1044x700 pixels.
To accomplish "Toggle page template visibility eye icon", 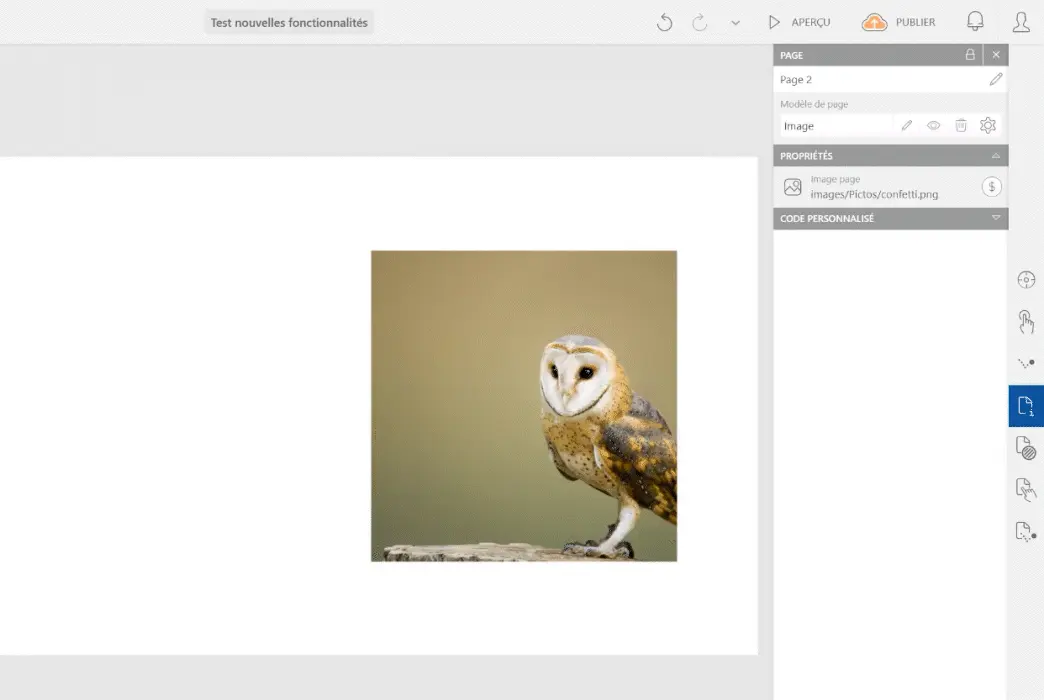I will pyautogui.click(x=933, y=126).
